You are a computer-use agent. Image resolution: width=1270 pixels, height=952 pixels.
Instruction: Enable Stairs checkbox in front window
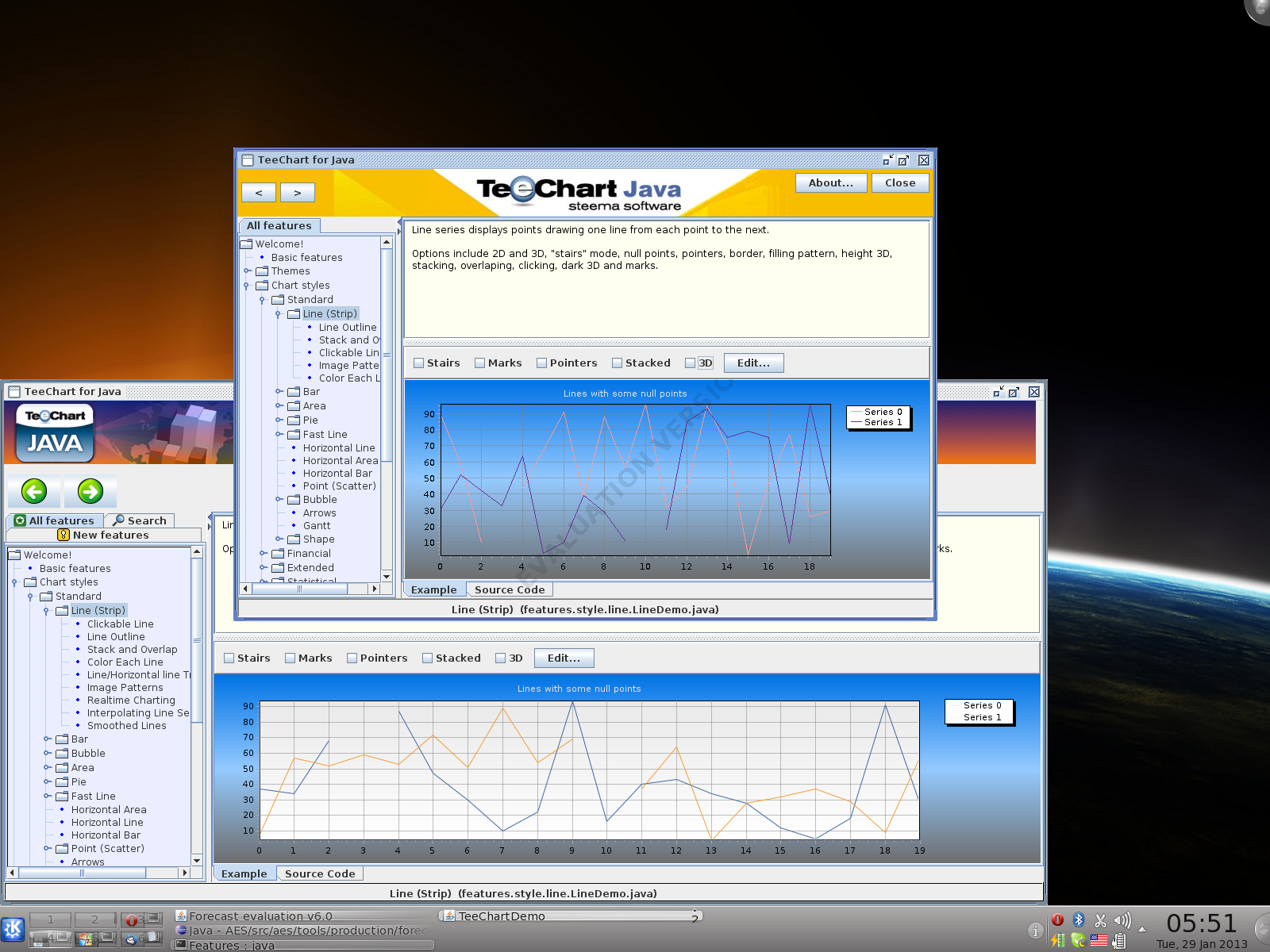pyautogui.click(x=419, y=363)
